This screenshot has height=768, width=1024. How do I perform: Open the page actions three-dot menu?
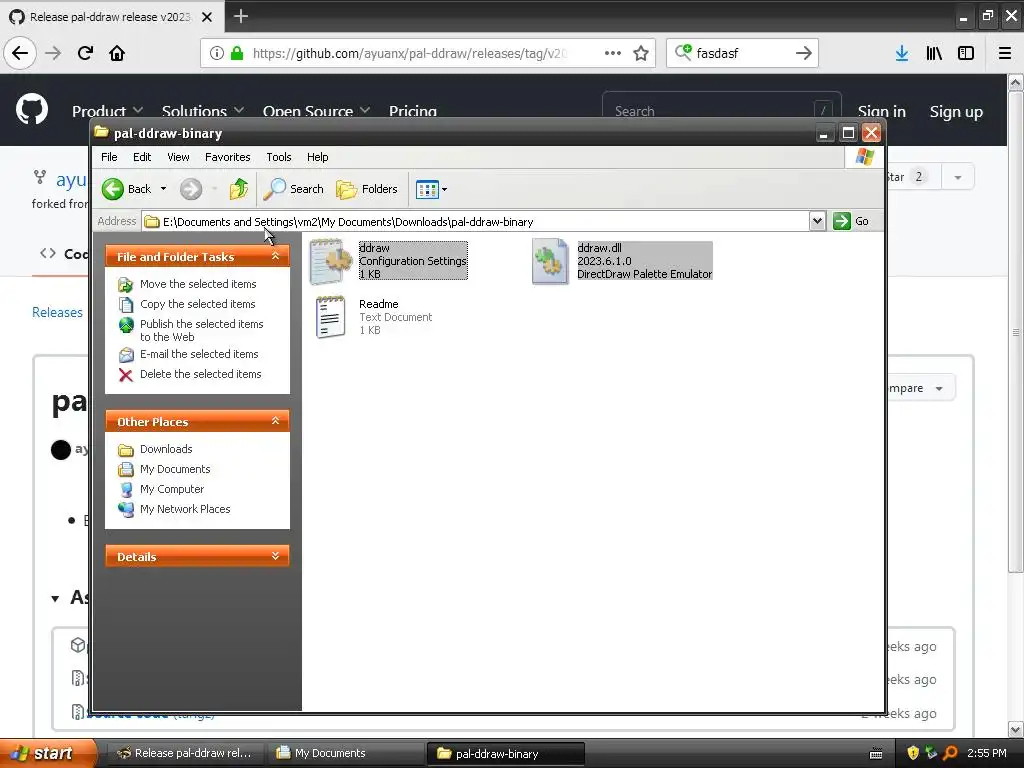(x=613, y=53)
